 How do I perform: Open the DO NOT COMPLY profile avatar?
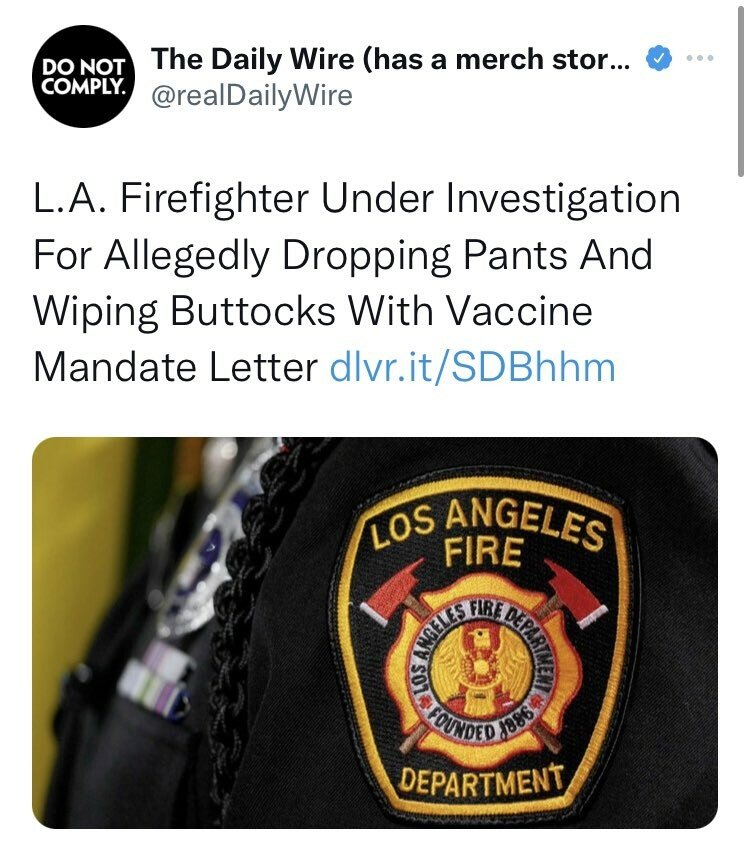tap(83, 77)
